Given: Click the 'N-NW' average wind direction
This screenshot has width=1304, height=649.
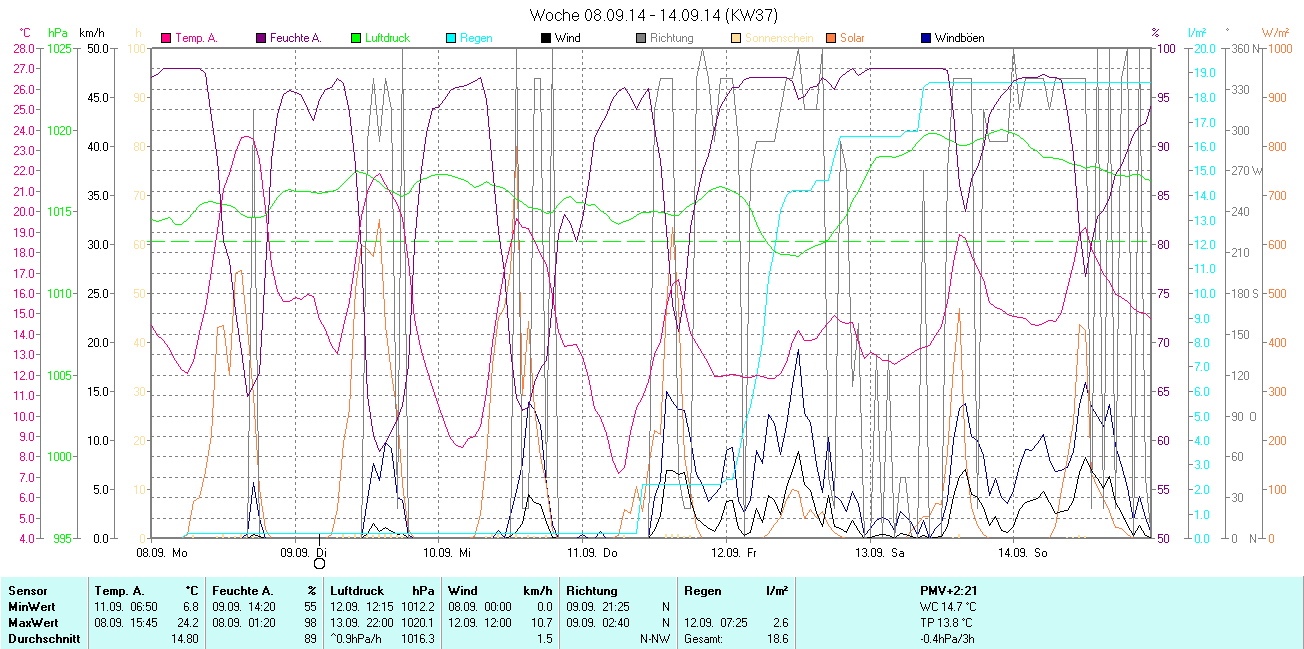Looking at the screenshot, I should point(656,639).
